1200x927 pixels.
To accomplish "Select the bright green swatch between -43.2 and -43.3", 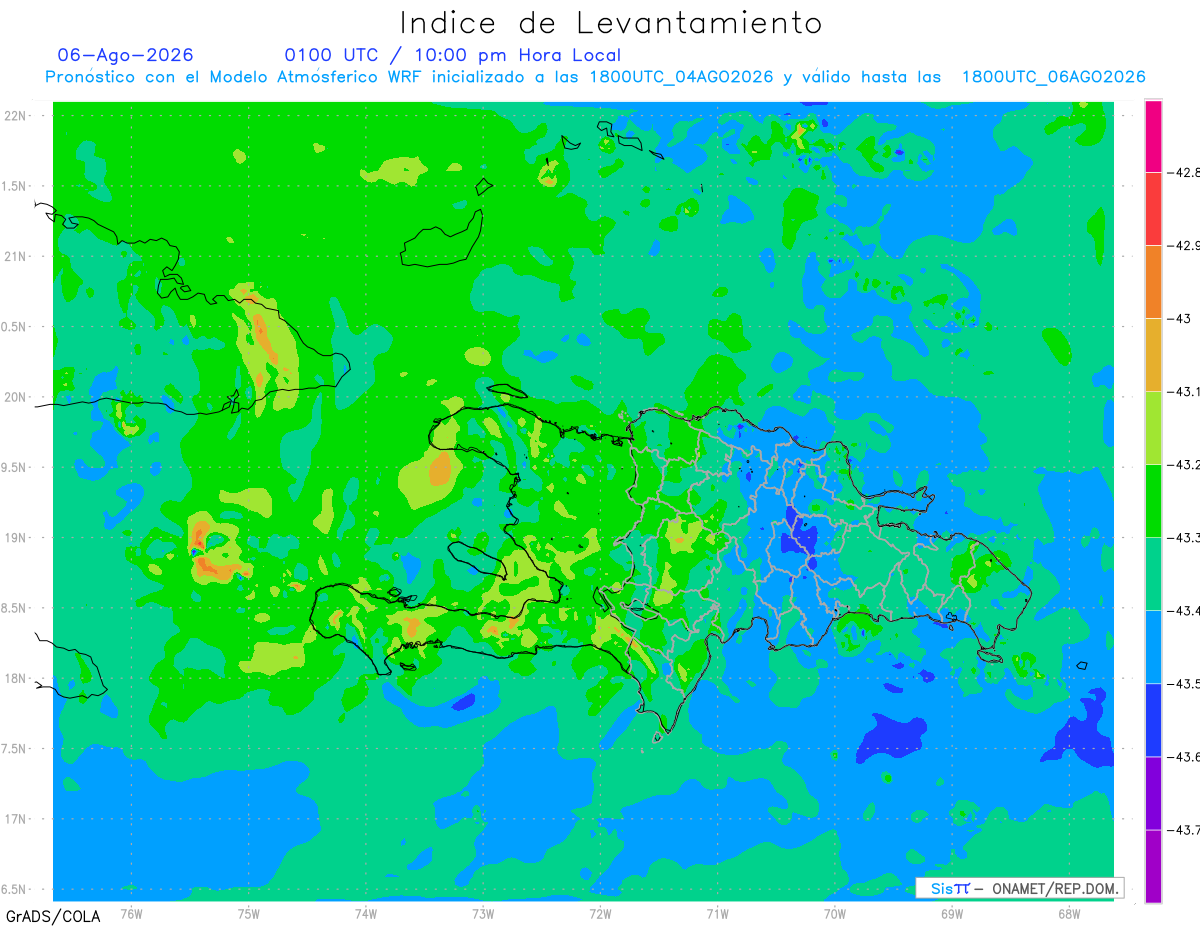I will (x=1153, y=501).
